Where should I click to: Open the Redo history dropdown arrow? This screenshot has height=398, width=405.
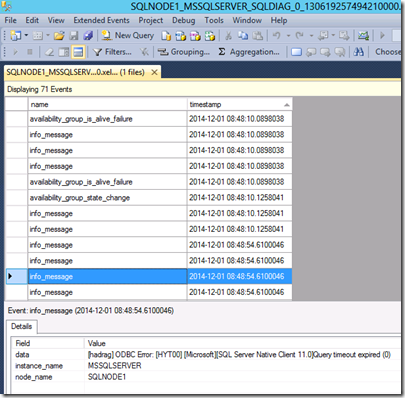tap(311, 35)
